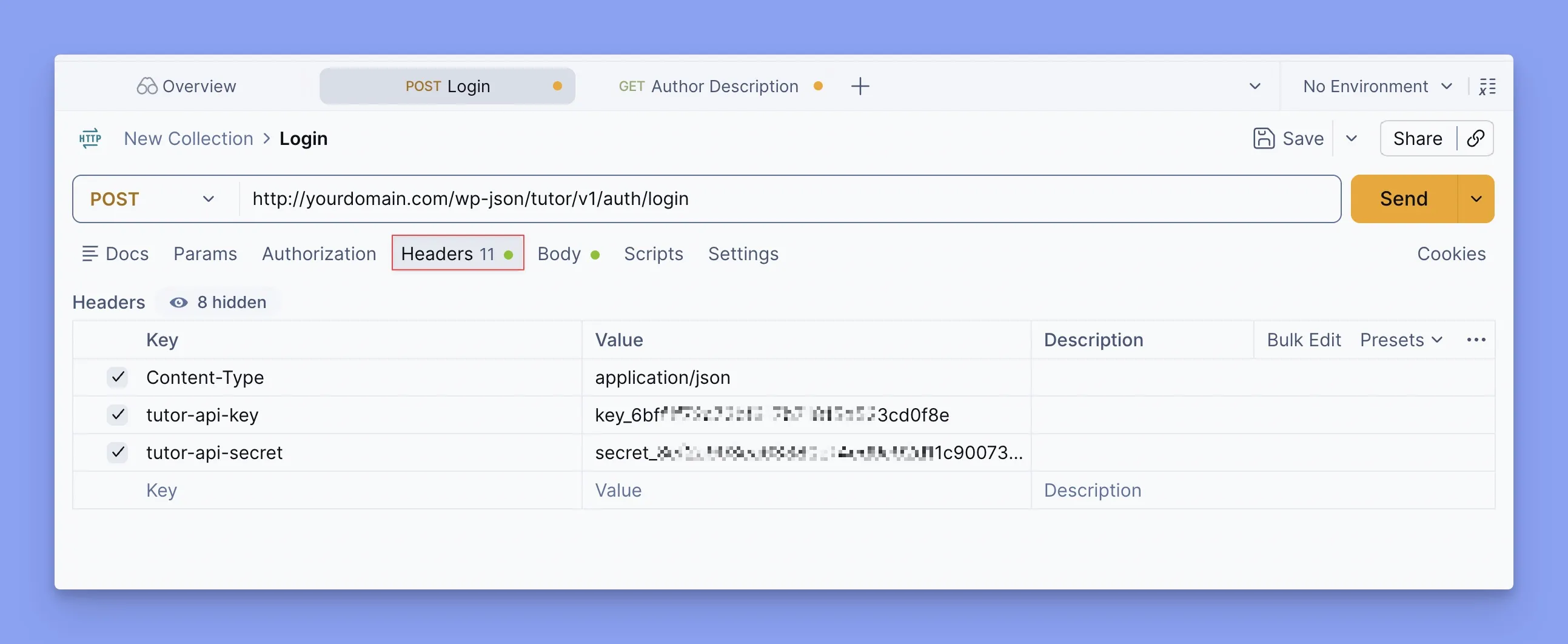Switch to the Body tab
The width and height of the screenshot is (1568, 644).
pos(569,254)
